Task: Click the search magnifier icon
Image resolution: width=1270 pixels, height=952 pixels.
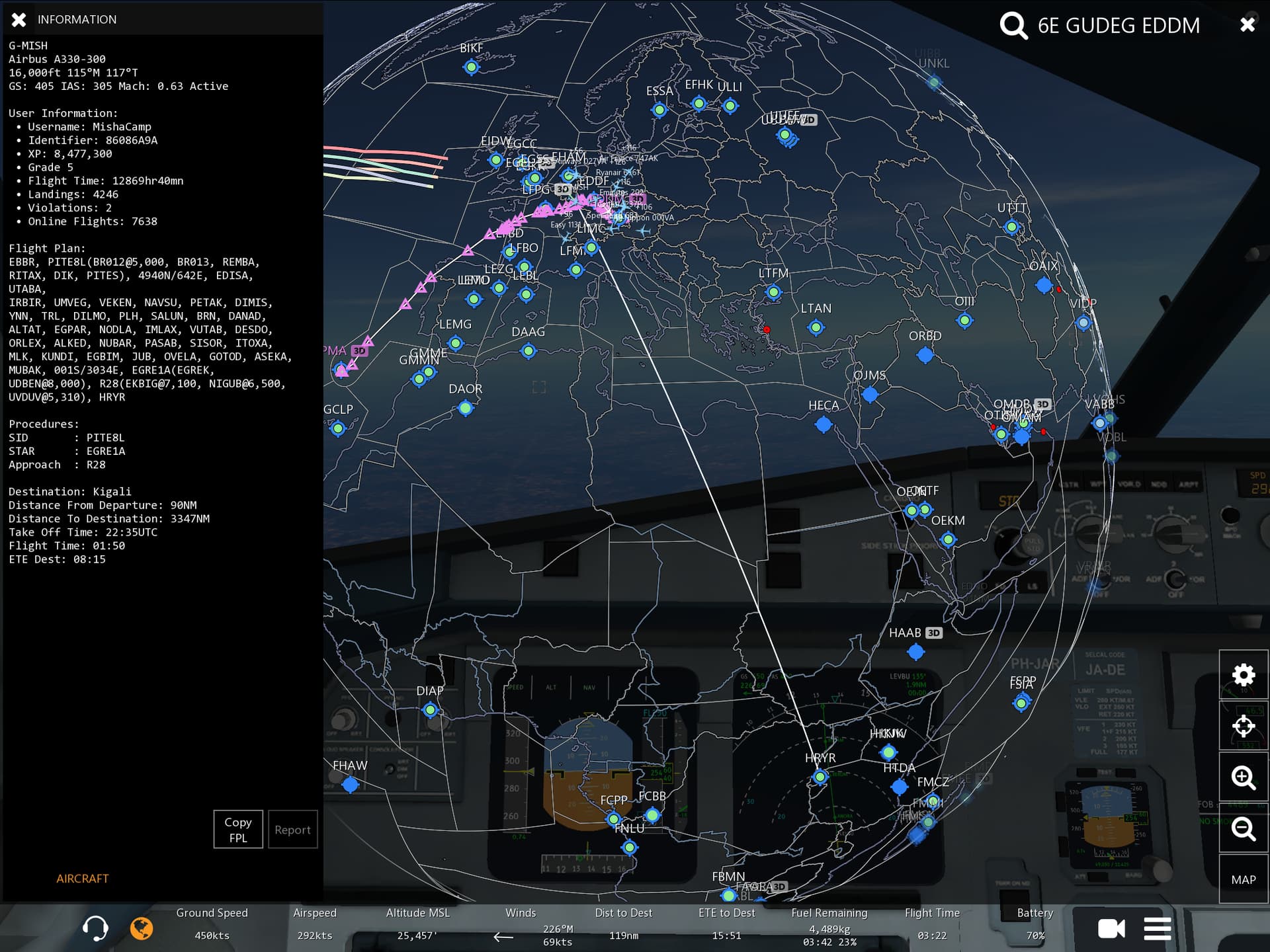Action: (1013, 26)
